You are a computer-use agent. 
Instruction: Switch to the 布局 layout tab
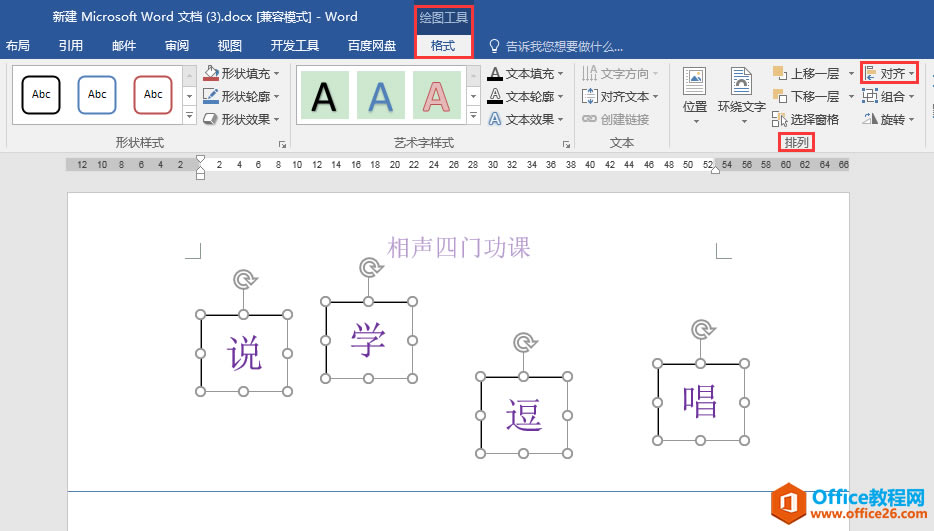(18, 46)
